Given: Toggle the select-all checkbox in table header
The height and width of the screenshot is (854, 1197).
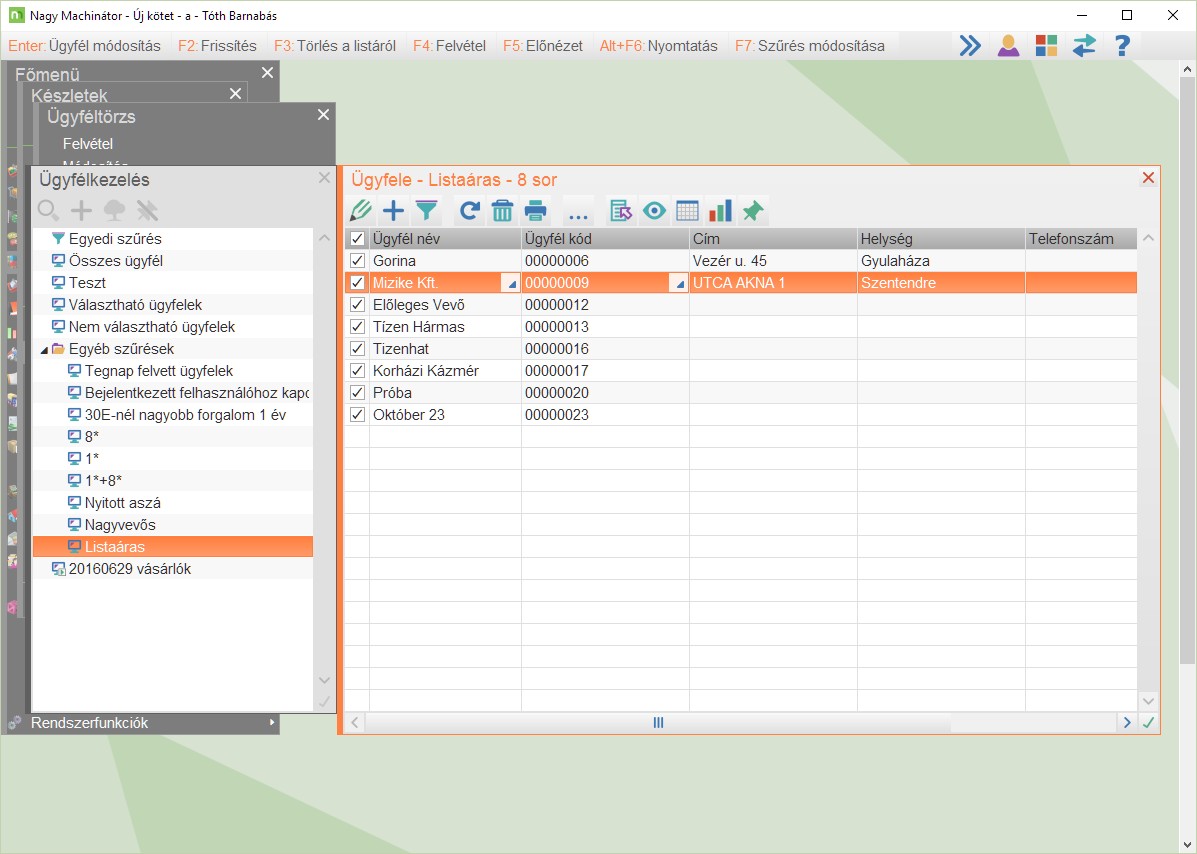Looking at the screenshot, I should [x=357, y=239].
